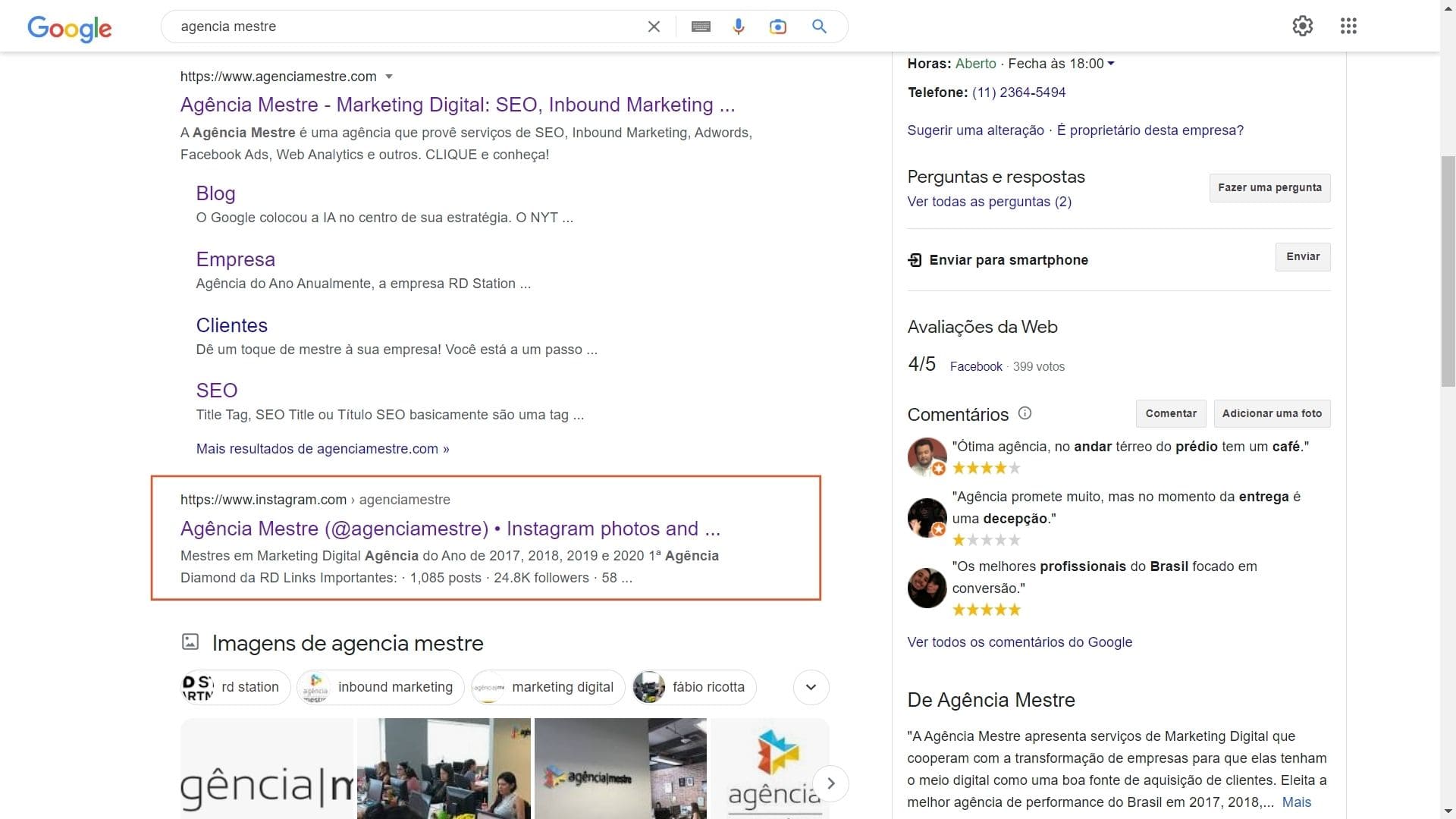Viewport: 1456px width, 819px height.
Task: Open the on-screen keyboard input icon
Action: pos(701,26)
